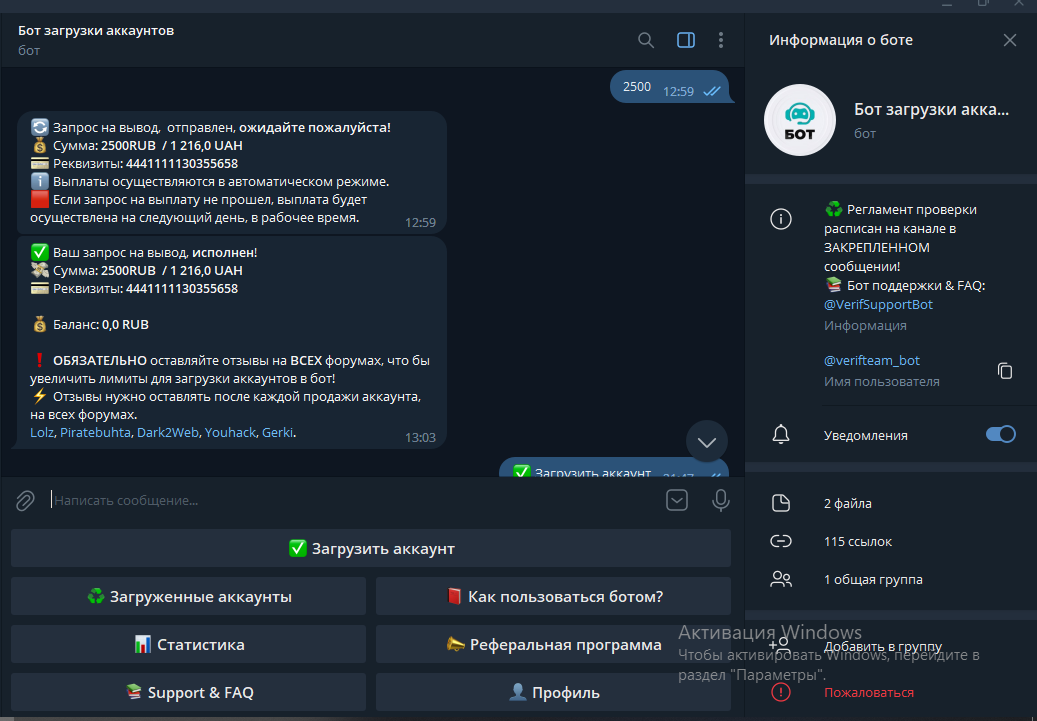1037x721 pixels.
Task: Click the paperclip attach file icon
Action: click(x=25, y=500)
